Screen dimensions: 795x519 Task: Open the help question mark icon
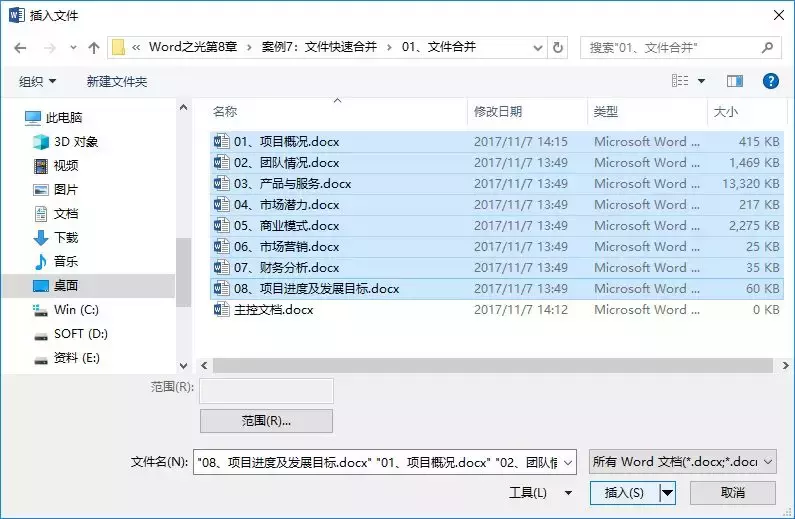[x=770, y=81]
